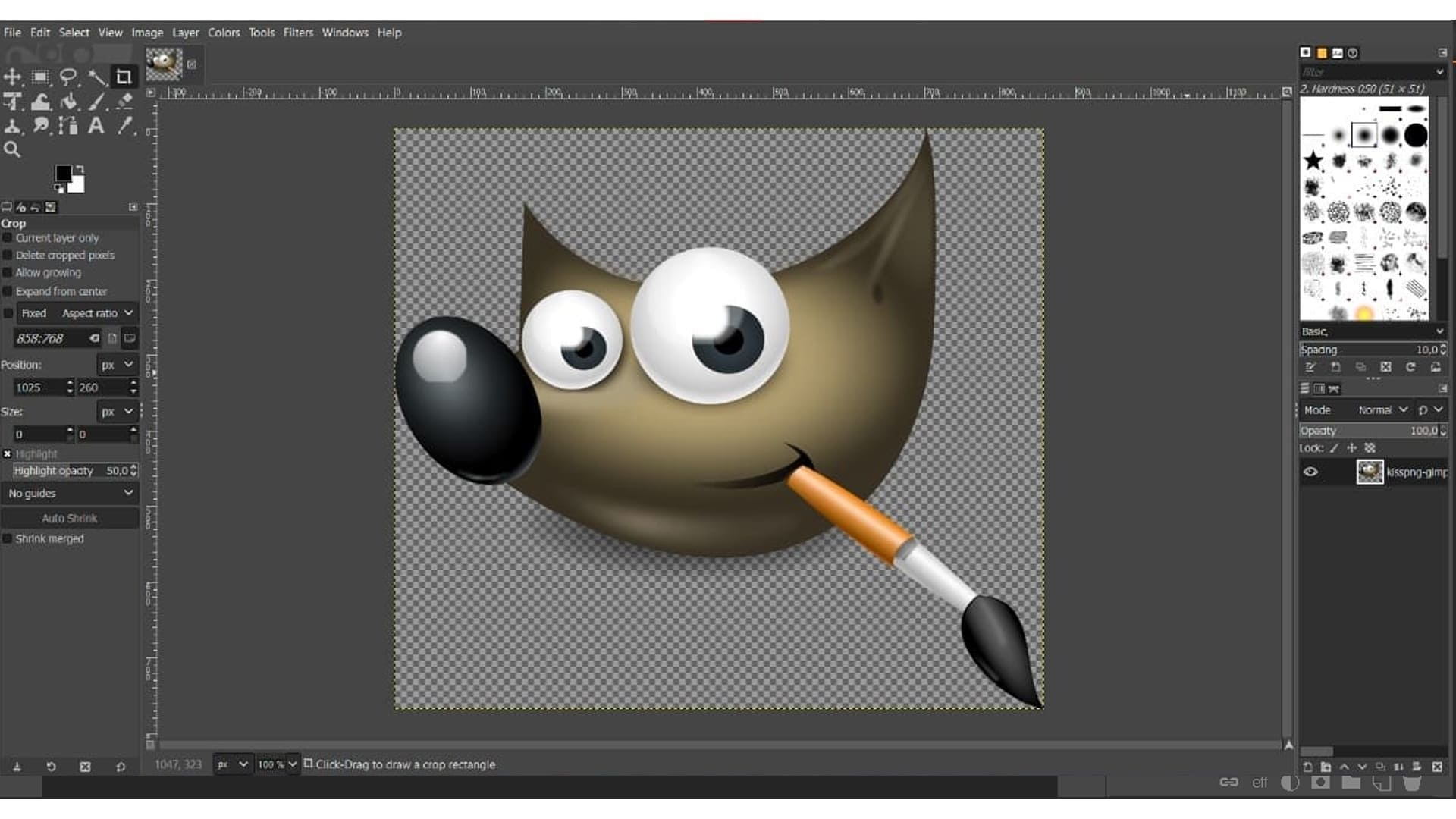Select the Paths tool
Viewport: 1456px width, 819px height.
(68, 125)
